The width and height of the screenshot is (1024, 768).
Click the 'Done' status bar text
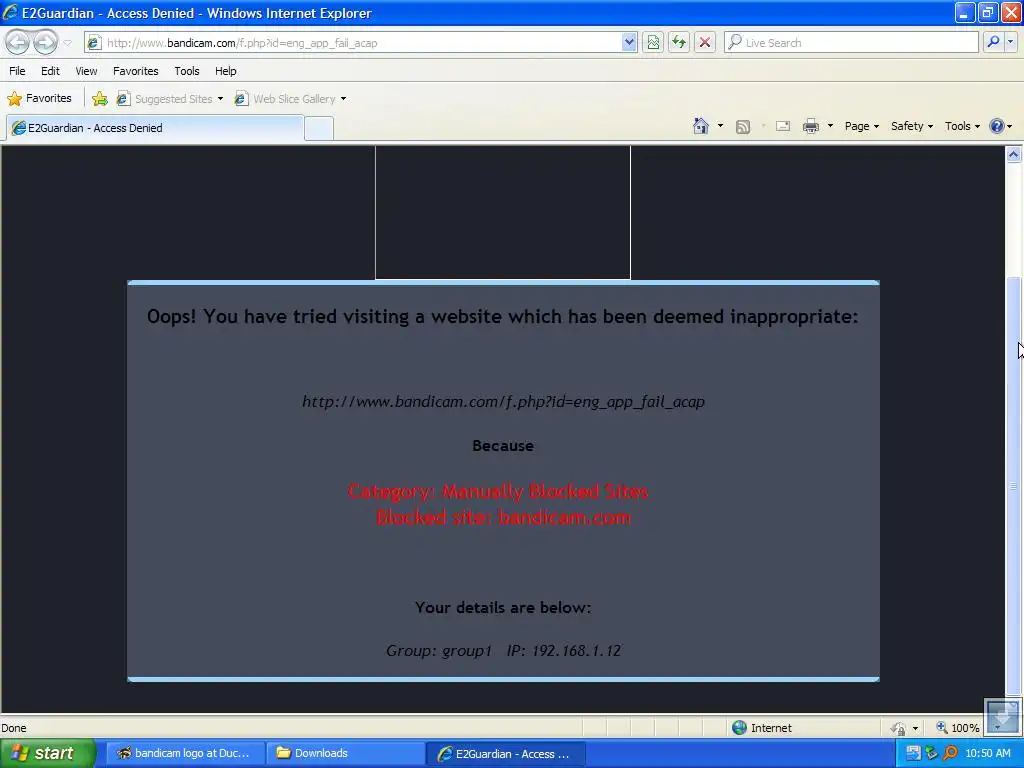click(x=14, y=728)
